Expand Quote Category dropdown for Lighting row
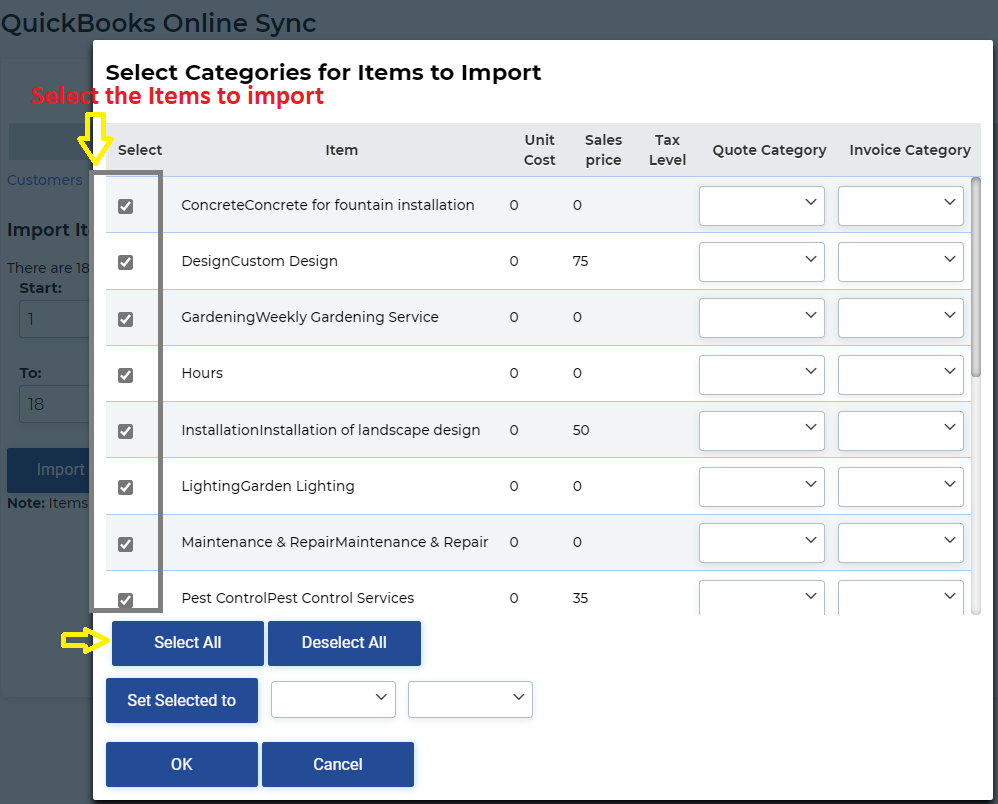The width and height of the screenshot is (998, 804). [x=761, y=486]
